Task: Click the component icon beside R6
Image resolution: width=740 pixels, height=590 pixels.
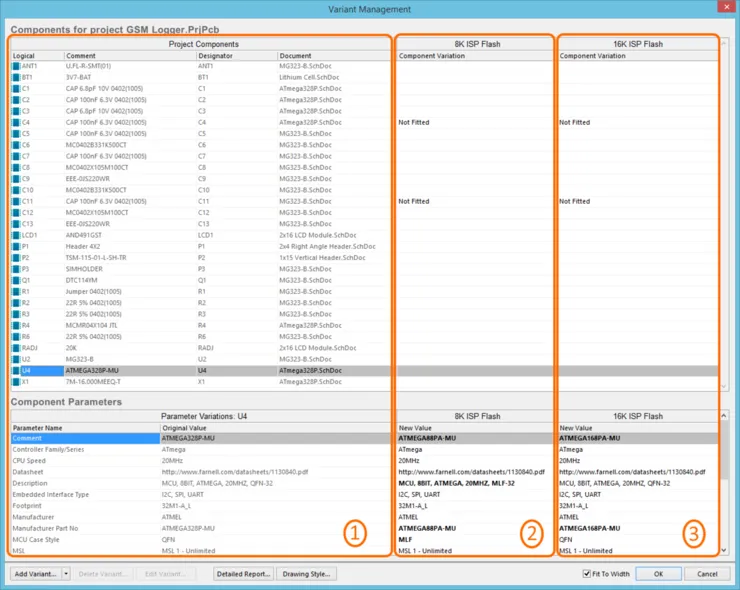Action: tap(16, 337)
